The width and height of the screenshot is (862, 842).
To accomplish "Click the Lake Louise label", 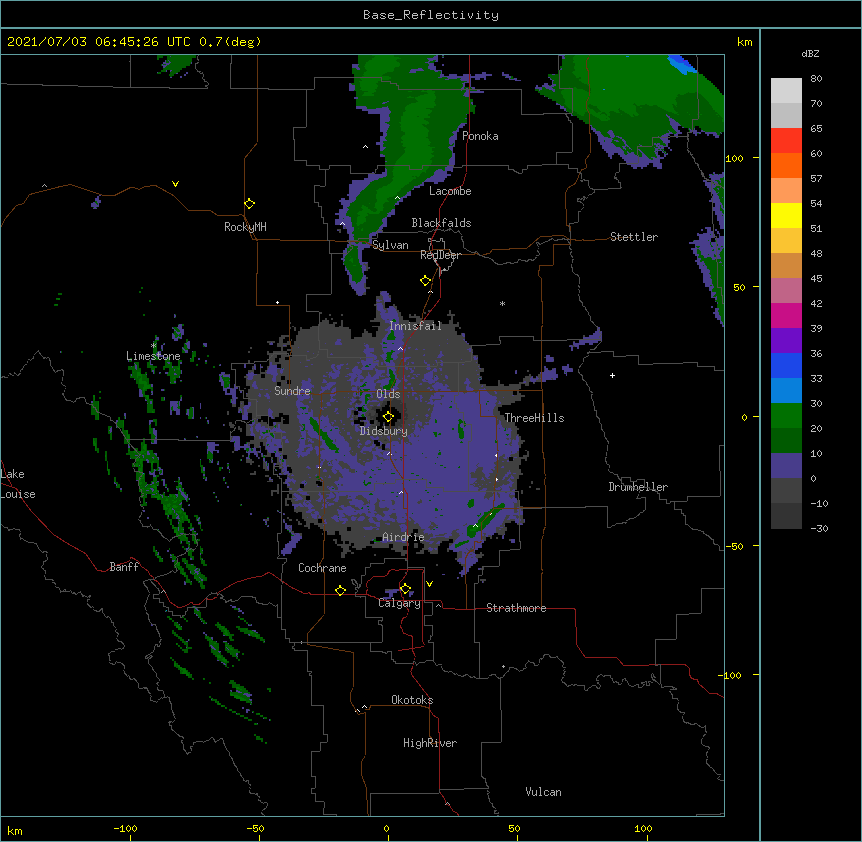I will click(18, 484).
